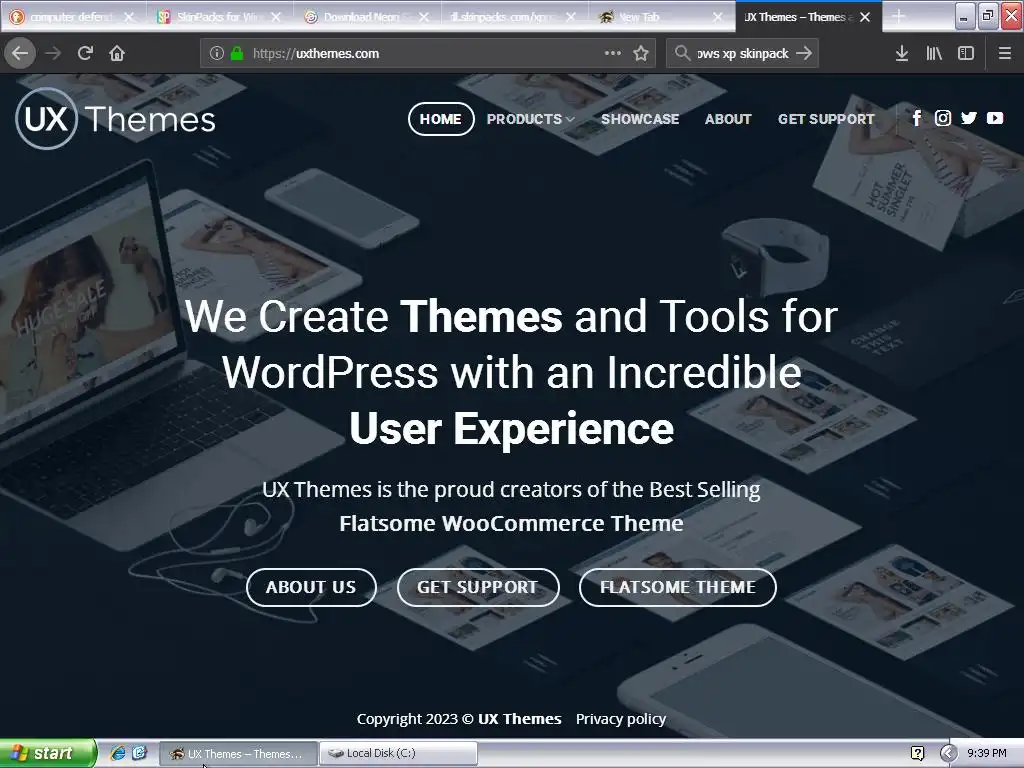1024x768 pixels.
Task: Open the ABOUT page
Action: pos(728,119)
